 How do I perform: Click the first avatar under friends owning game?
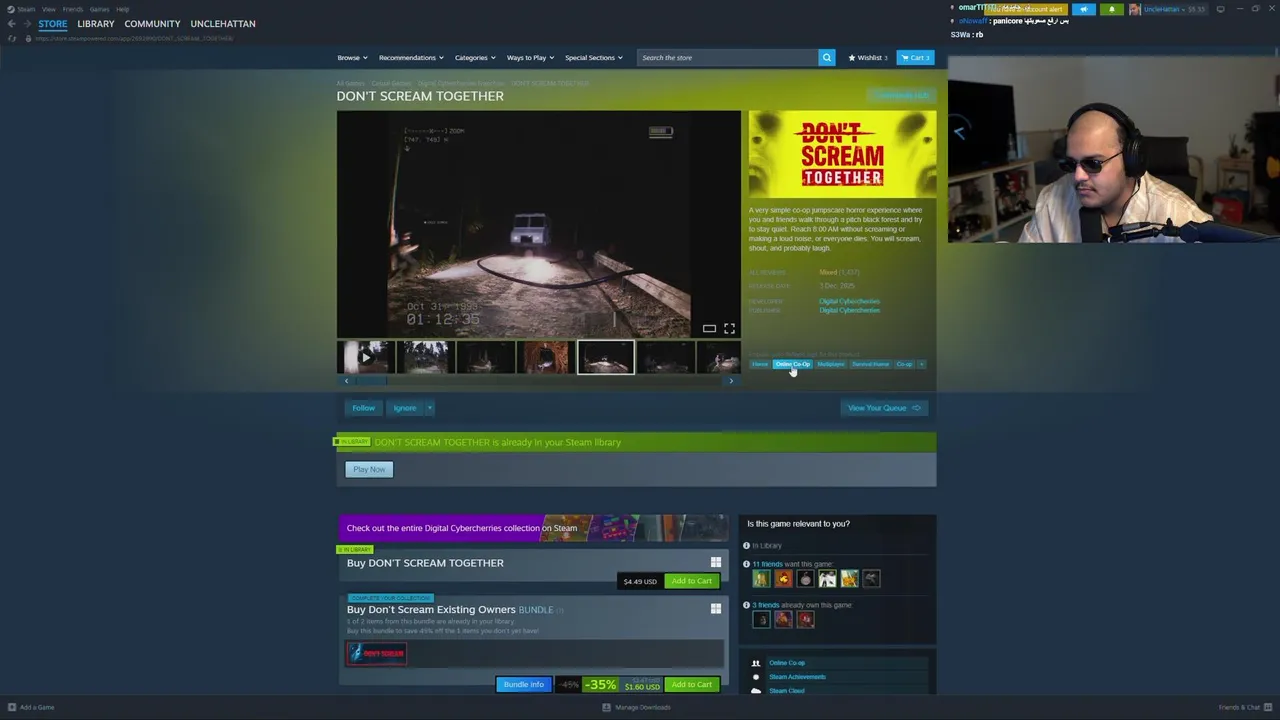coord(761,620)
